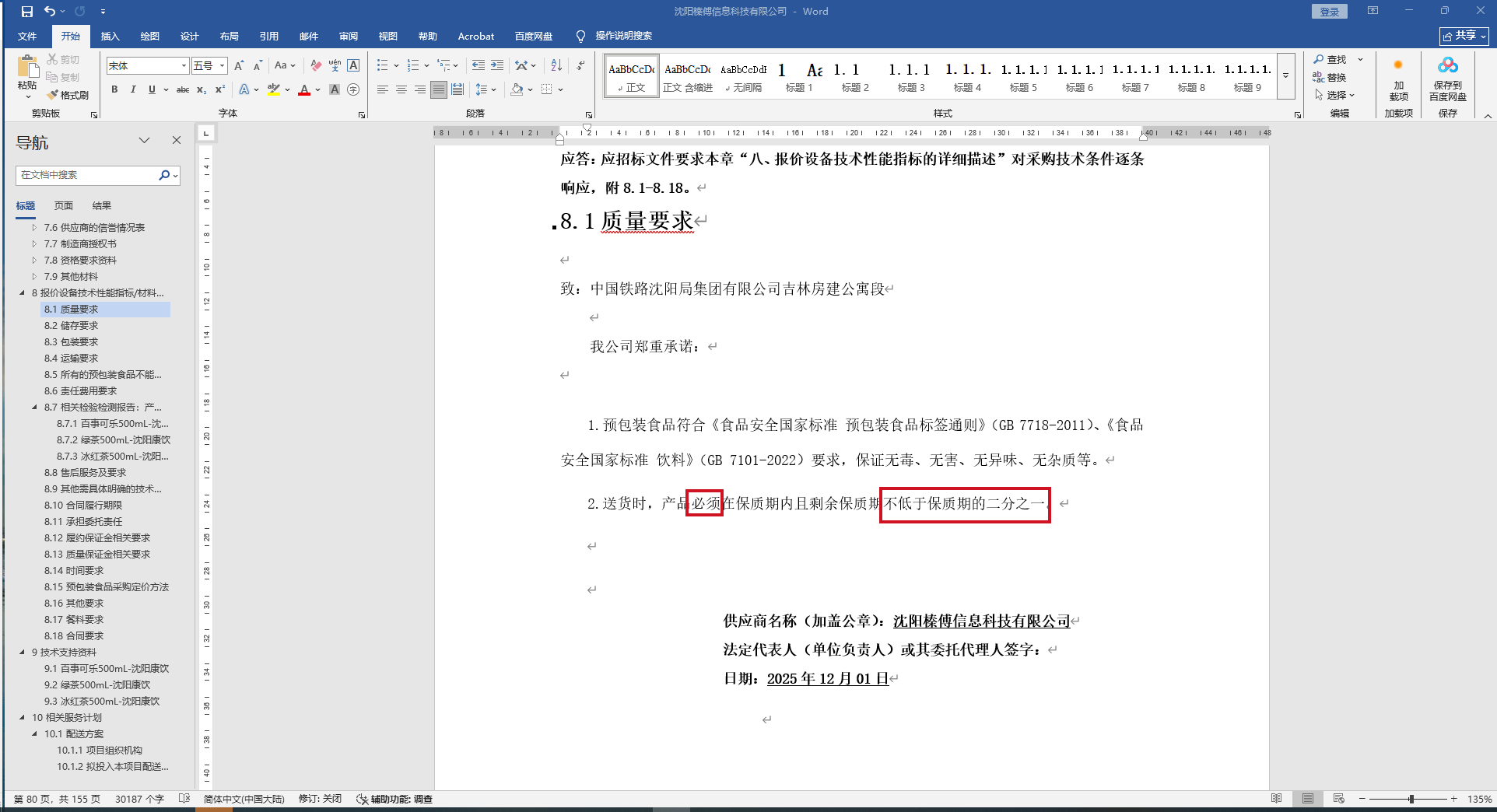
Task: Apply the 标题 1 style
Action: click(x=799, y=76)
